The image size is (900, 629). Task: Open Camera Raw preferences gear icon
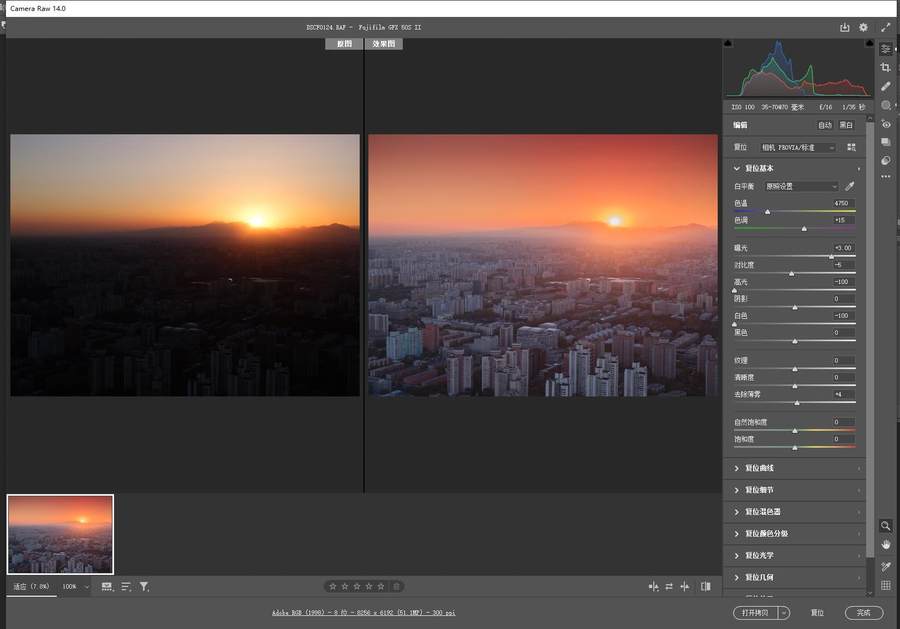(864, 27)
